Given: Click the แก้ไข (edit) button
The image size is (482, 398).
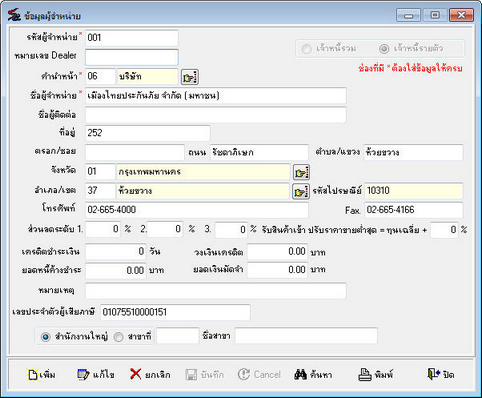Looking at the screenshot, I should (x=96, y=375).
